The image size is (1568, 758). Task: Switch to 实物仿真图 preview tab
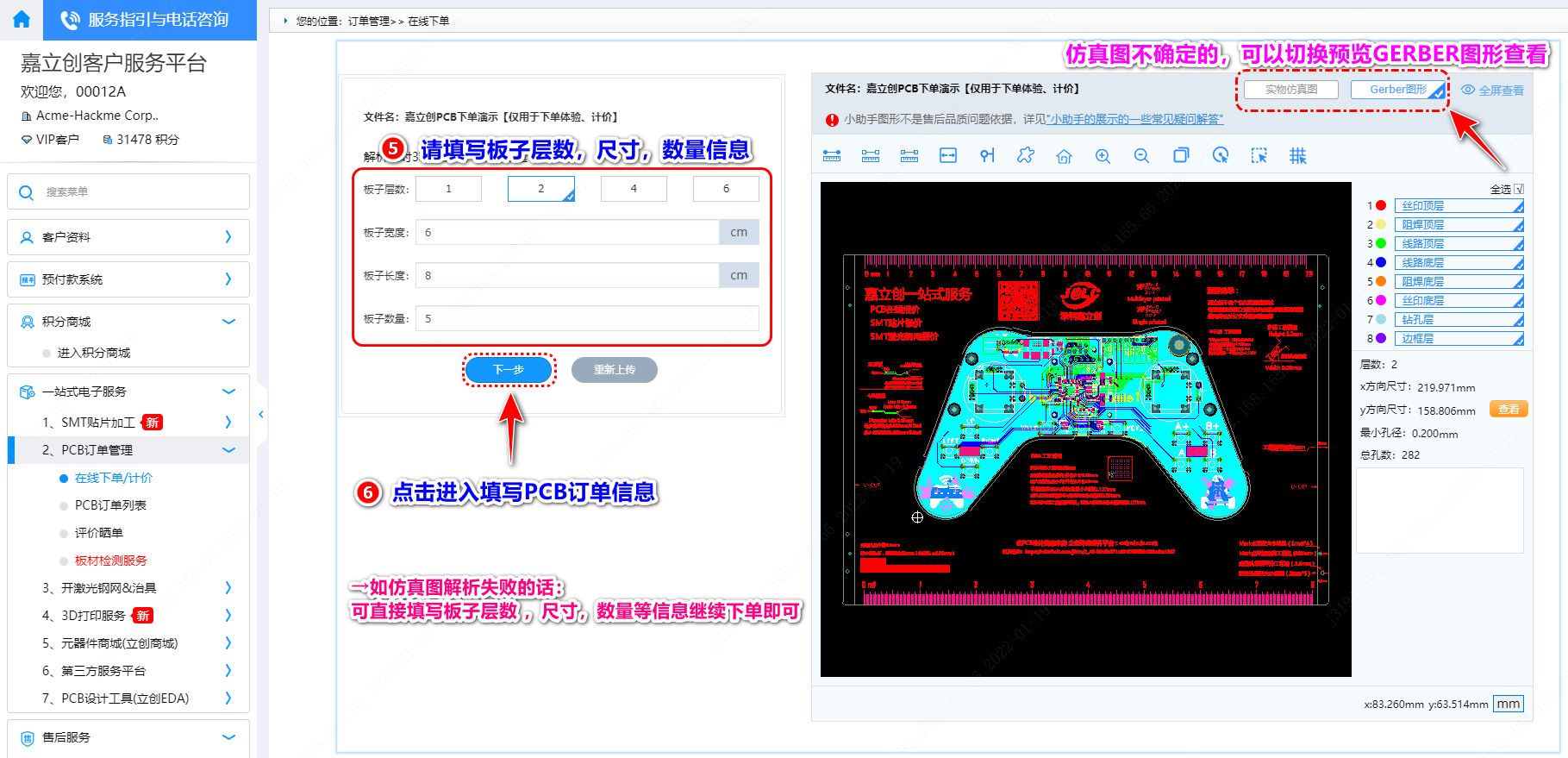[x=1291, y=90]
